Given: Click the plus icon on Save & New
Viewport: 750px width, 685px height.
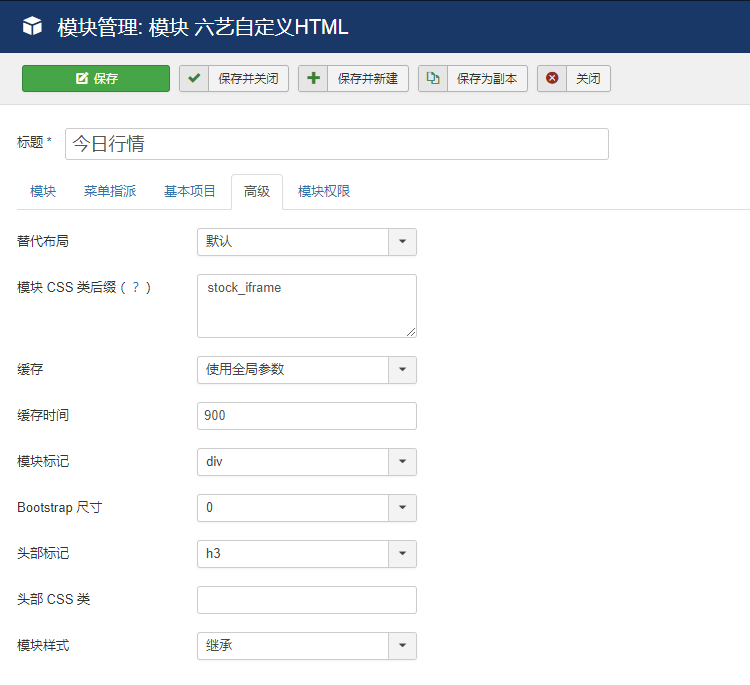Looking at the screenshot, I should (313, 79).
